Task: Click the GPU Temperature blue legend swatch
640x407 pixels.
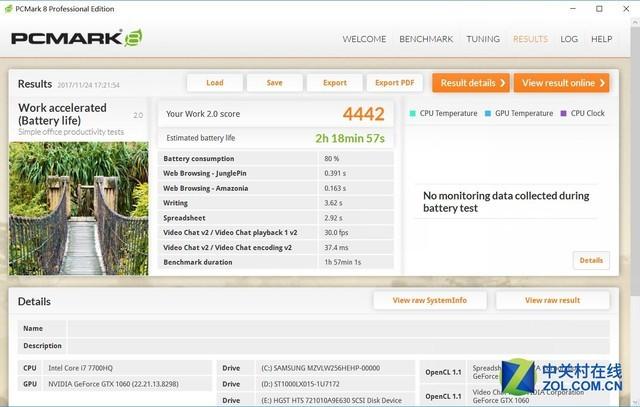Action: click(488, 113)
